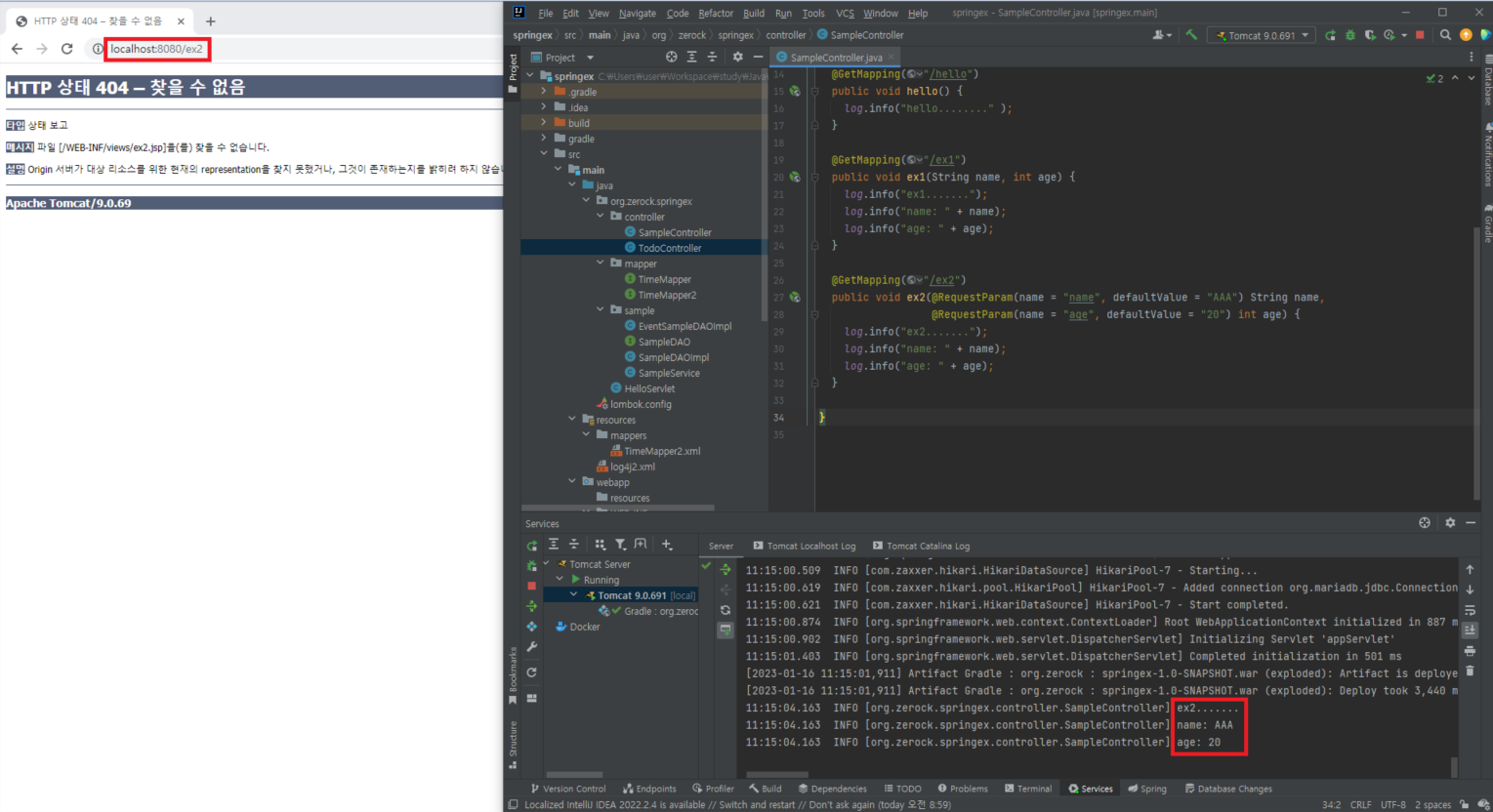Screen dimensions: 1493x812
Task: Collapse the Running node in Services tree
Action: pos(560,580)
